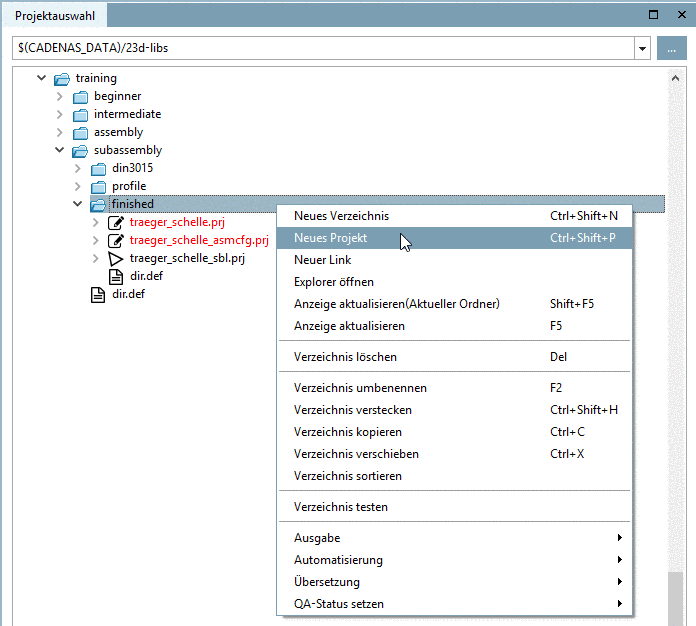696x626 pixels.
Task: Choose Verzeichnis testen
Action: click(454, 507)
